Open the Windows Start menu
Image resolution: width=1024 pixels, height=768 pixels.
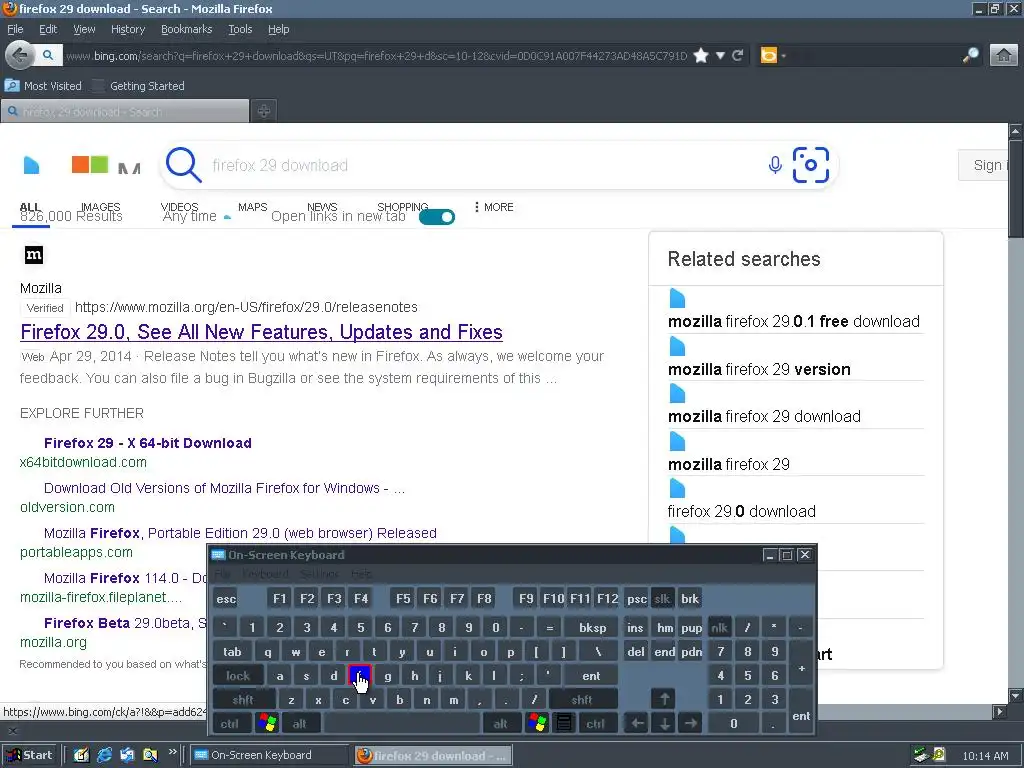pos(29,756)
